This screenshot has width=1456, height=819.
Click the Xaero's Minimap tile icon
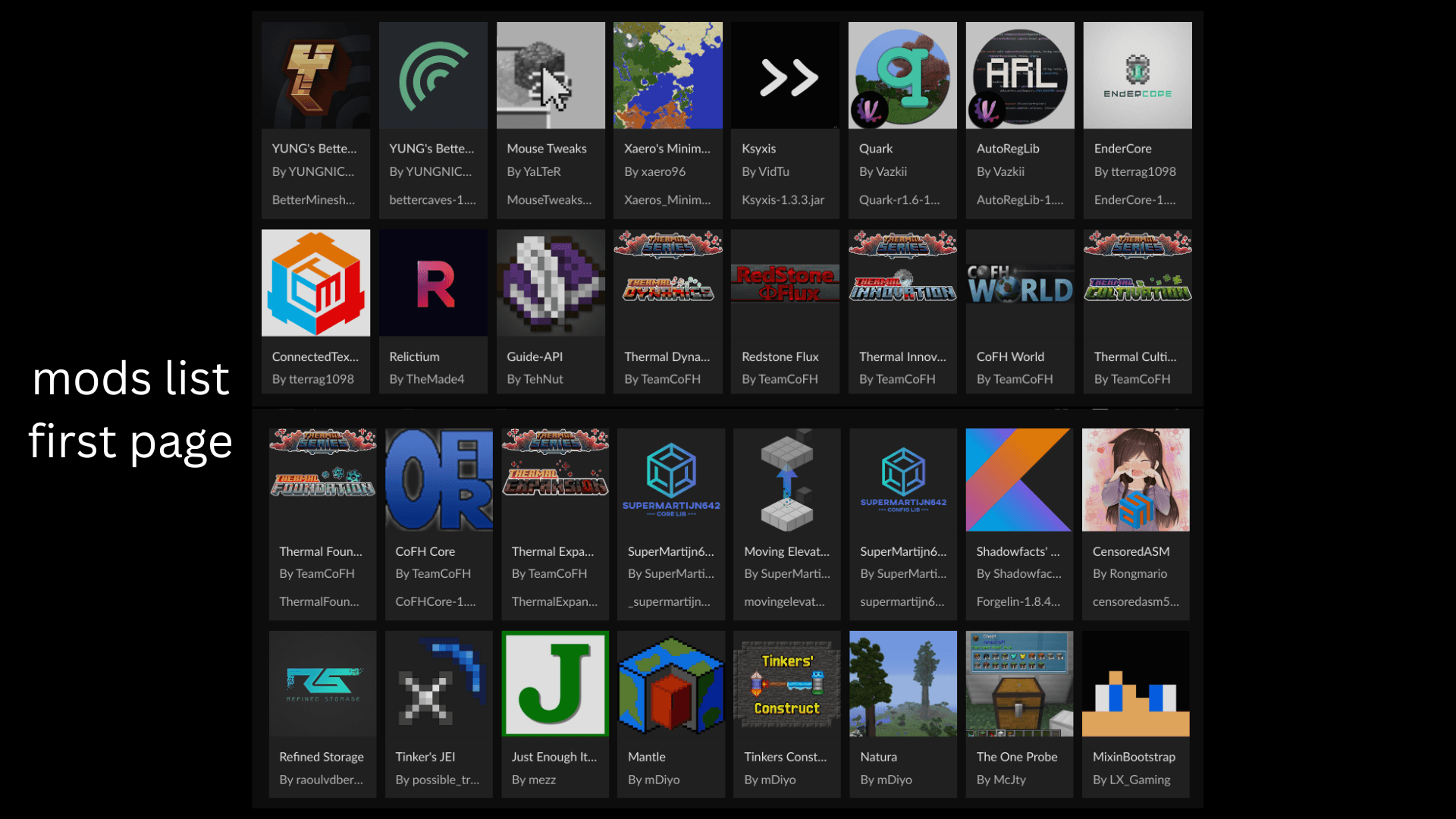tap(668, 75)
